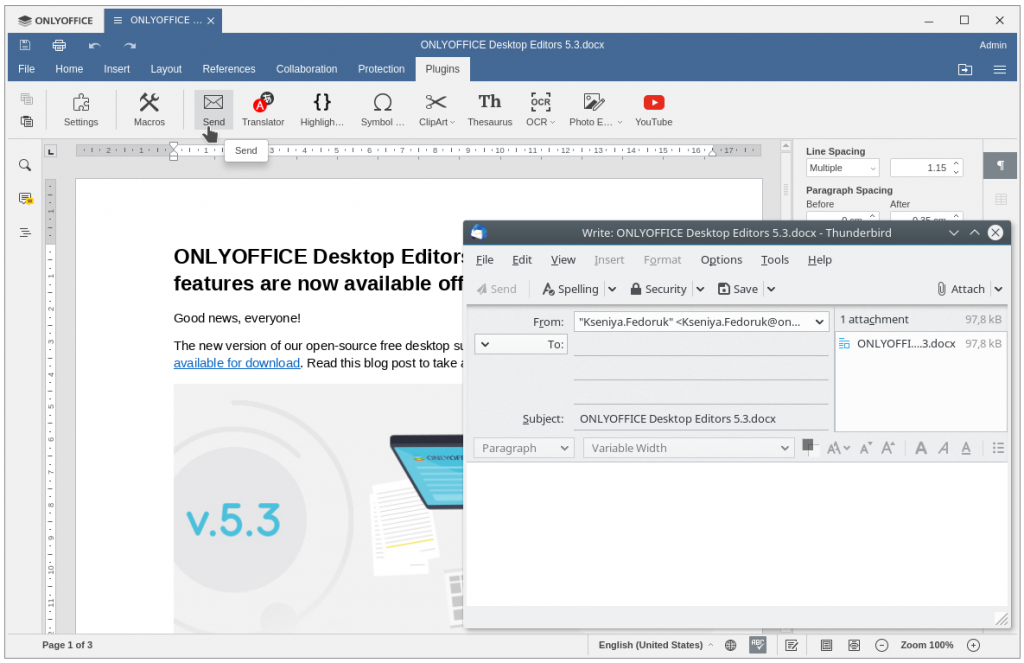The image size is (1024, 663).
Task: Click the Subject field in Thunderbird
Action: [701, 419]
